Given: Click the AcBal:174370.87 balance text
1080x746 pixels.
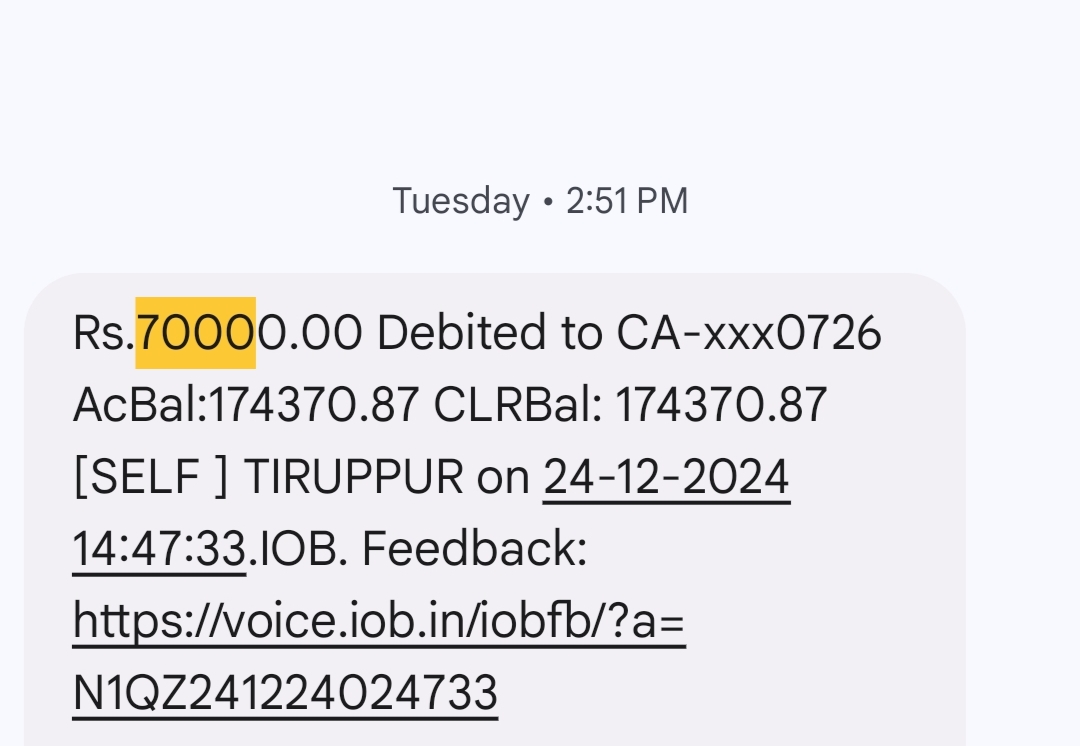Looking at the screenshot, I should [x=245, y=404].
